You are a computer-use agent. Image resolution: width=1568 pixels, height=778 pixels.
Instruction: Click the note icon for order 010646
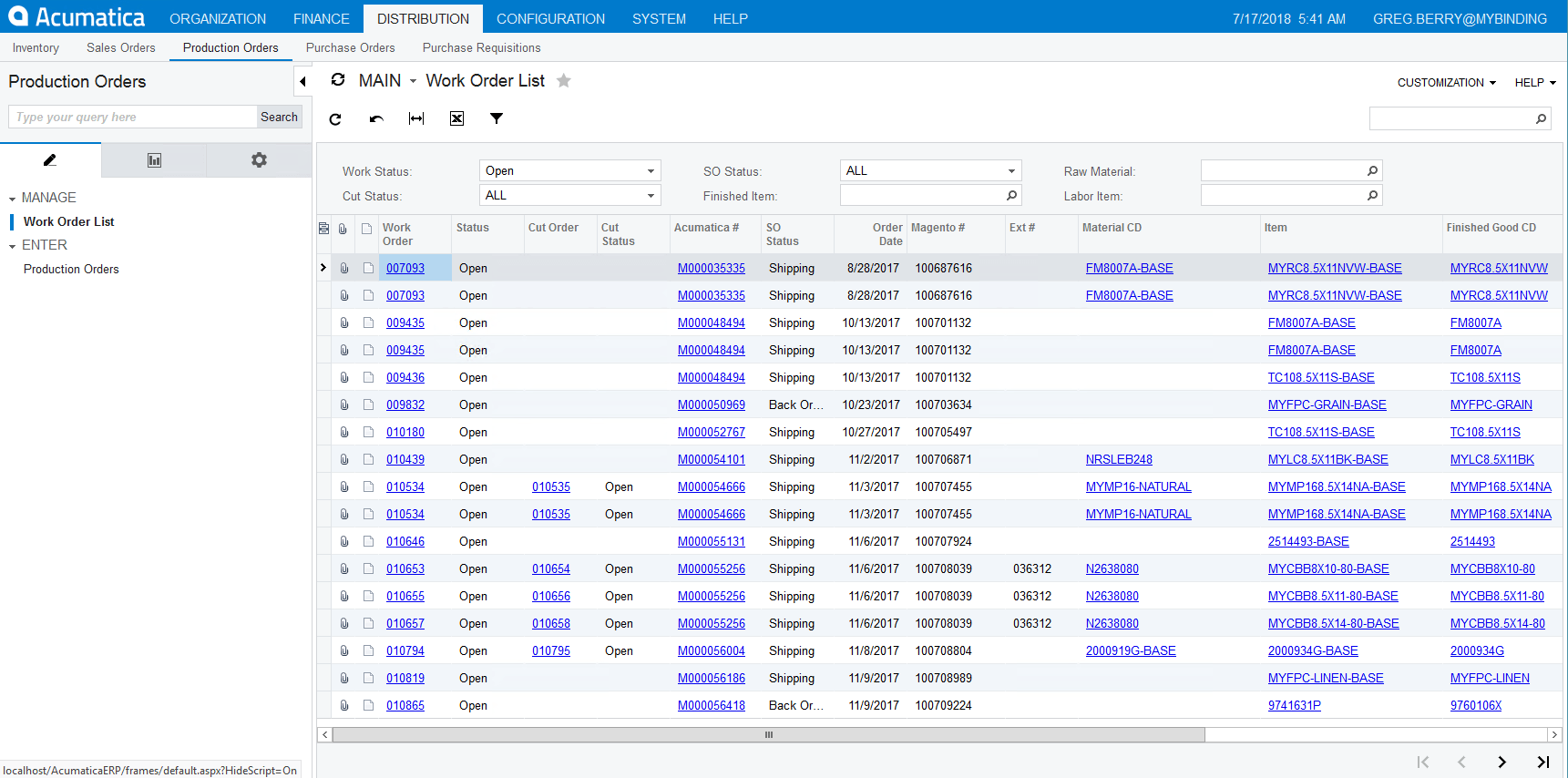pyautogui.click(x=368, y=541)
